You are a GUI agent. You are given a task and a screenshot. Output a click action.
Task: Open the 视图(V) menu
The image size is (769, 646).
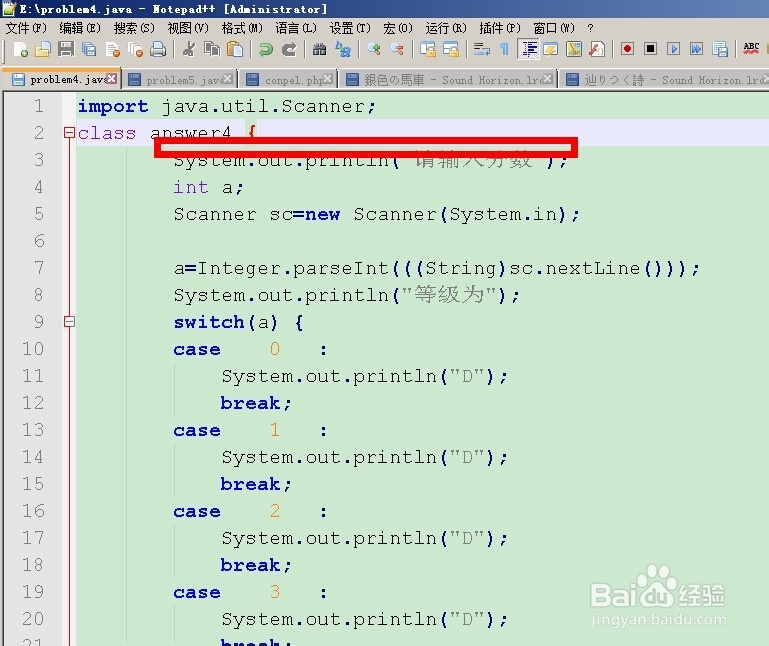coord(188,28)
